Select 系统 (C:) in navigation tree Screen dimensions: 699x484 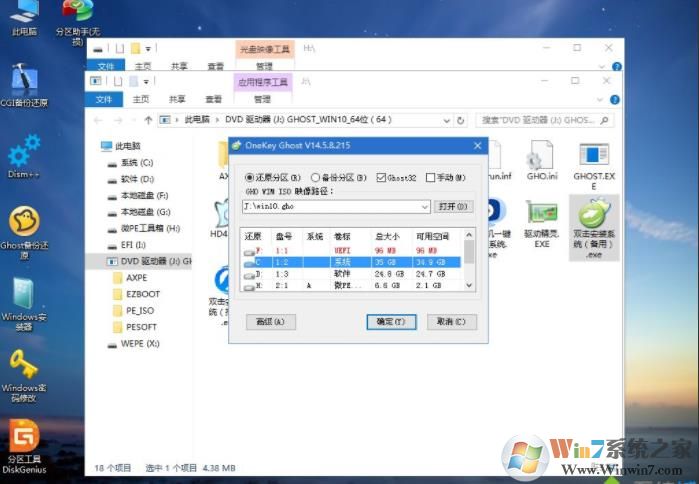coord(131,163)
